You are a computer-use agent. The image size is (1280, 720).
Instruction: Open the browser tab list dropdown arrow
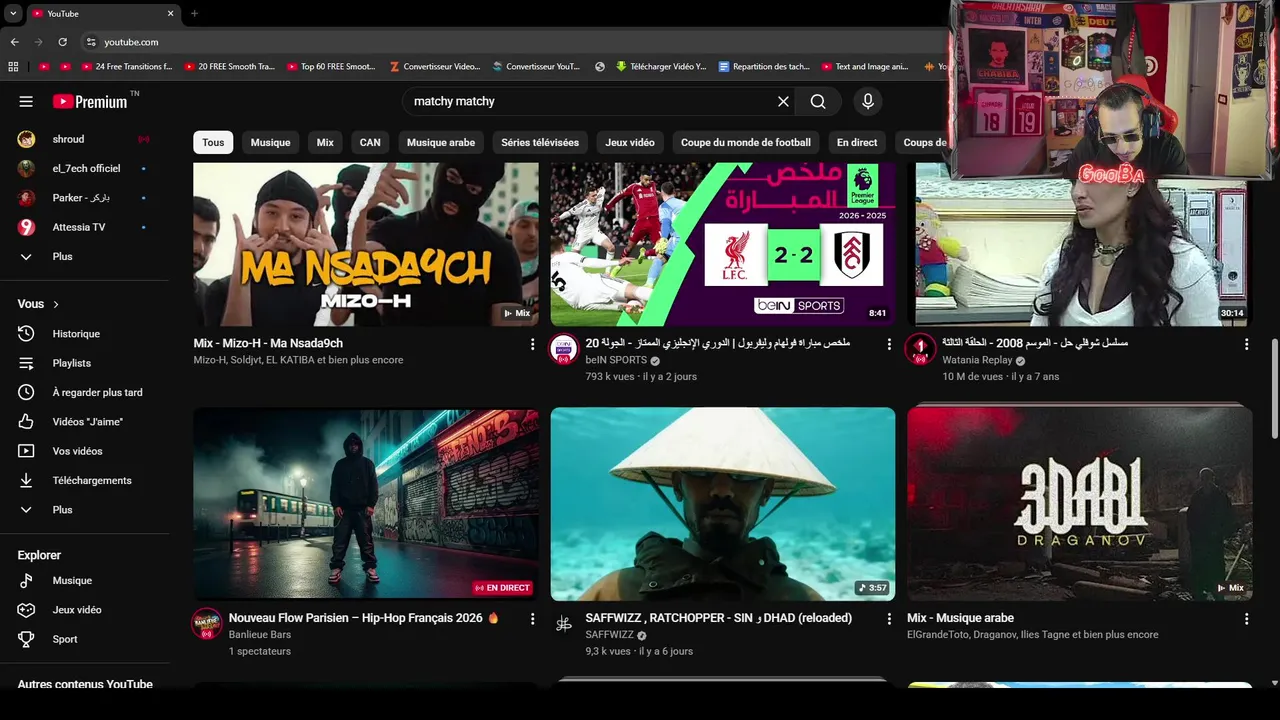[x=13, y=14]
